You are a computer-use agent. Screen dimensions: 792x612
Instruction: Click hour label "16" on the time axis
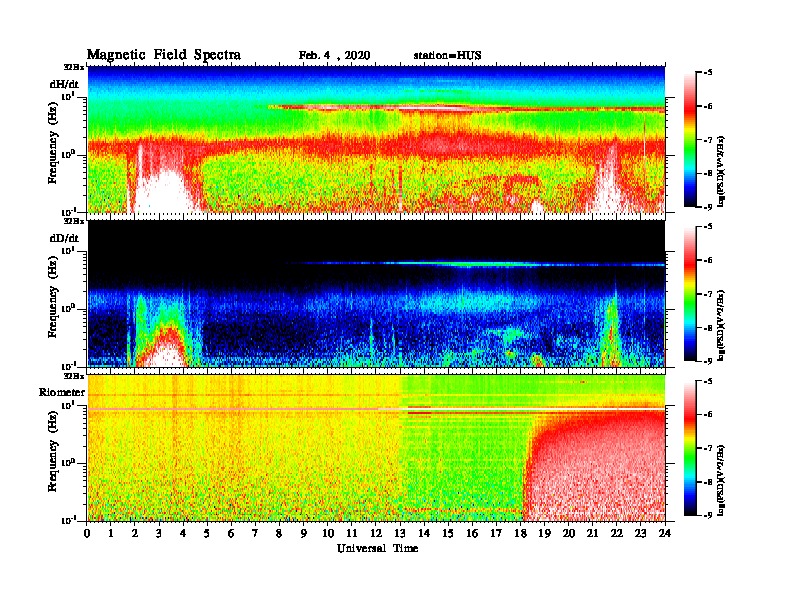472,534
